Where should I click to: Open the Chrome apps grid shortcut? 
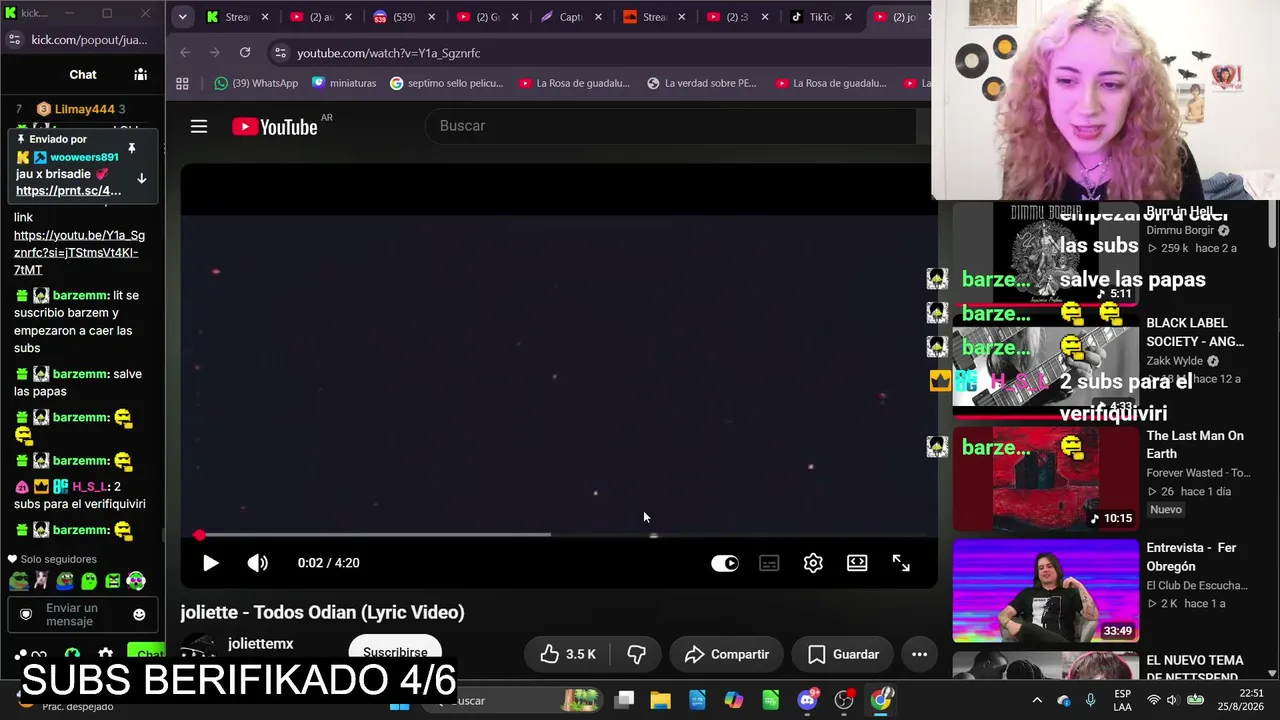pos(182,83)
